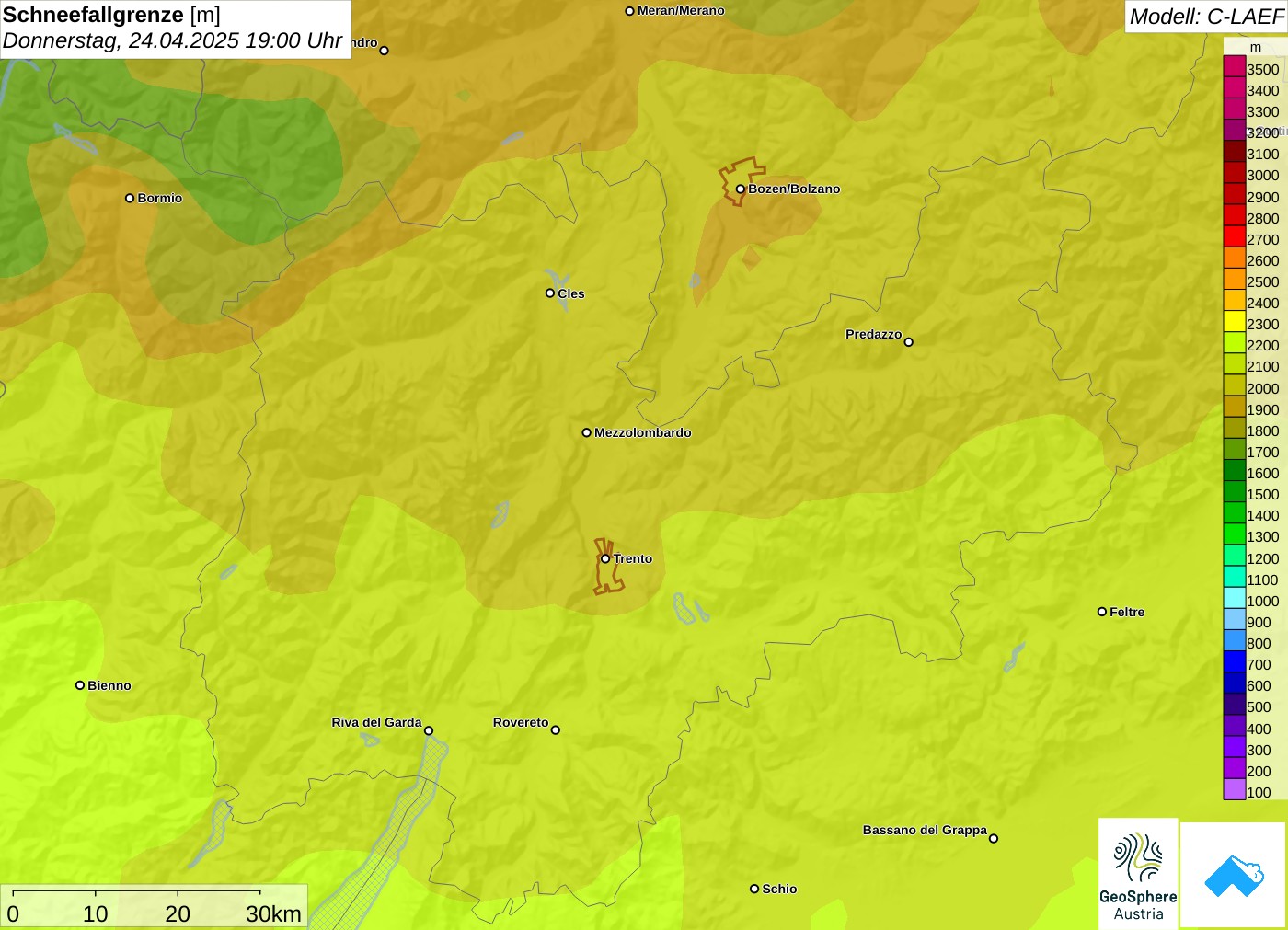1288x930 pixels.
Task: Click the Bassano del Grappa label
Action: [x=925, y=830]
